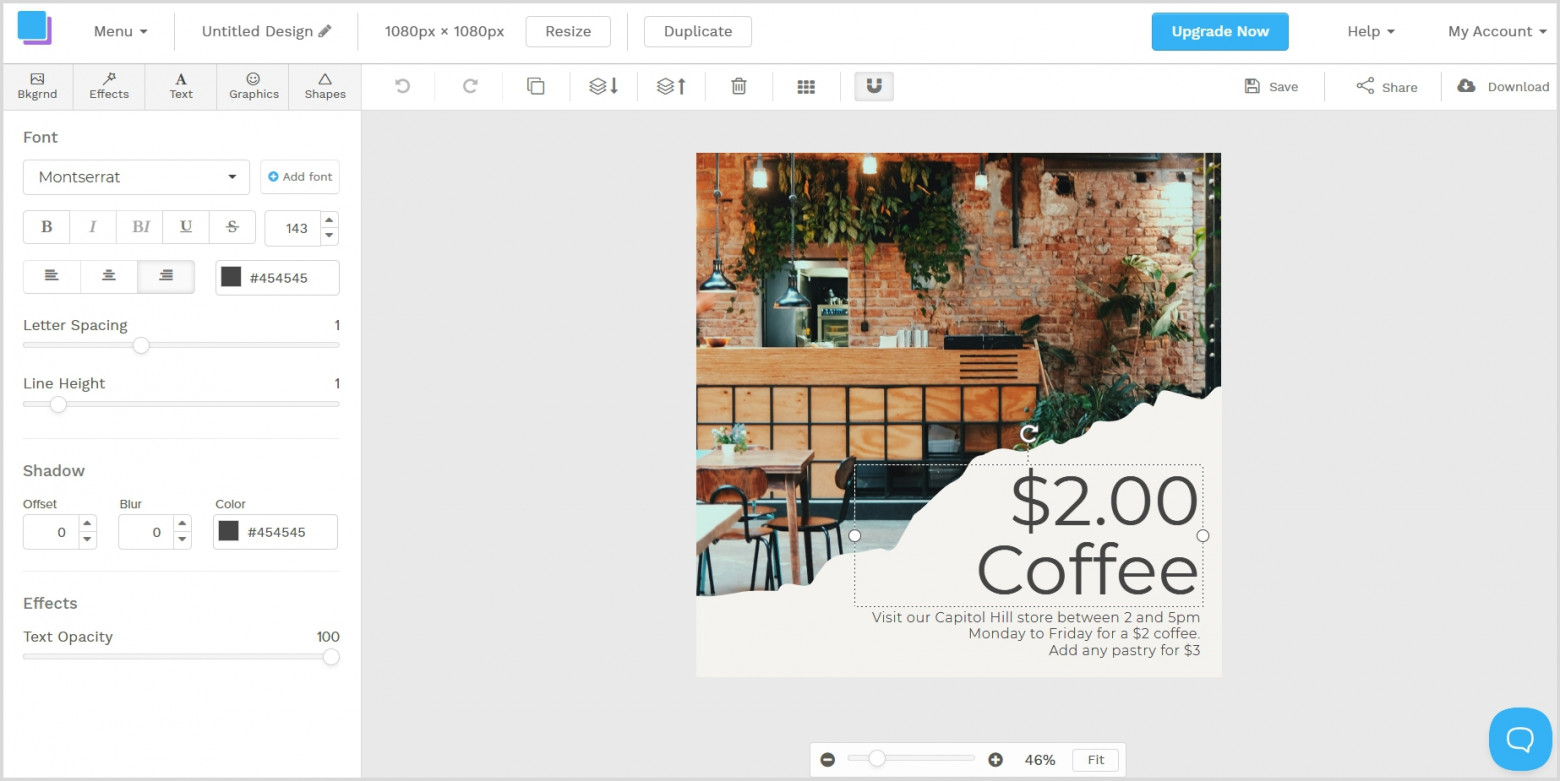Align text right
This screenshot has height=781, width=1560.
click(166, 276)
